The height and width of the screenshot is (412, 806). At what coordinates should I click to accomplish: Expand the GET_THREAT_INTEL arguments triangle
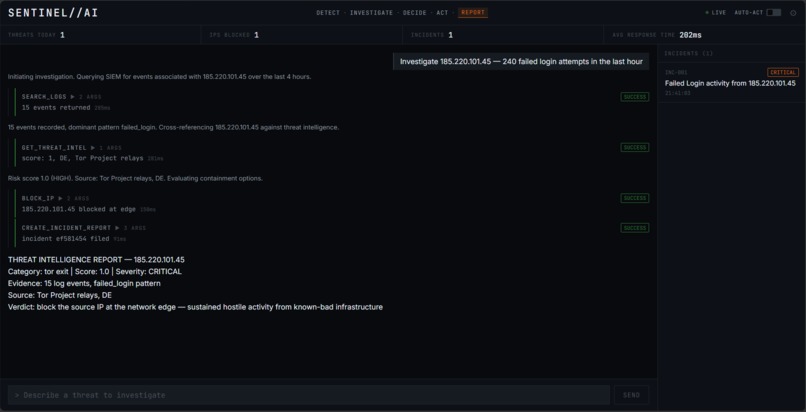point(93,147)
